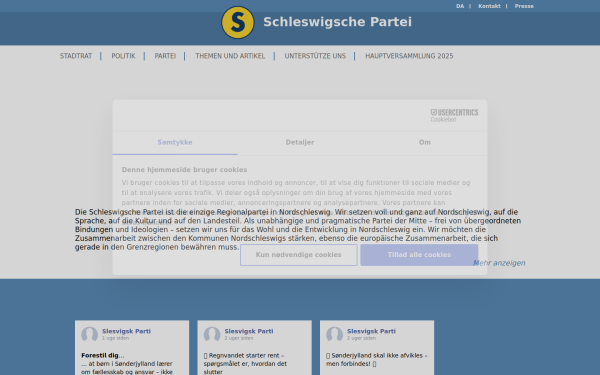Click 'Sønderjylland skal ikke afvikles' post text

point(377,360)
